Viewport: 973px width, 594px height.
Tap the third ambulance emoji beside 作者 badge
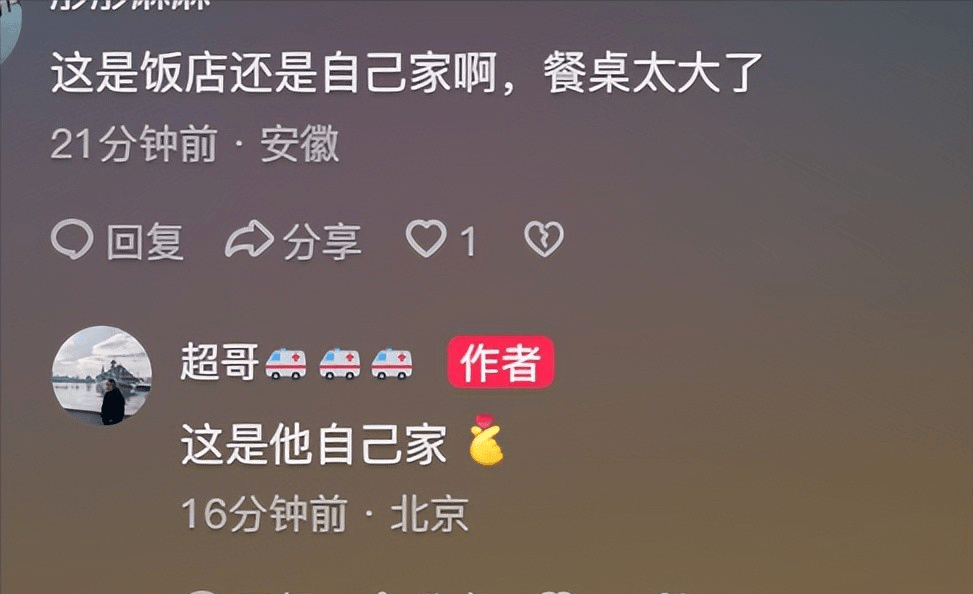pyautogui.click(x=392, y=363)
